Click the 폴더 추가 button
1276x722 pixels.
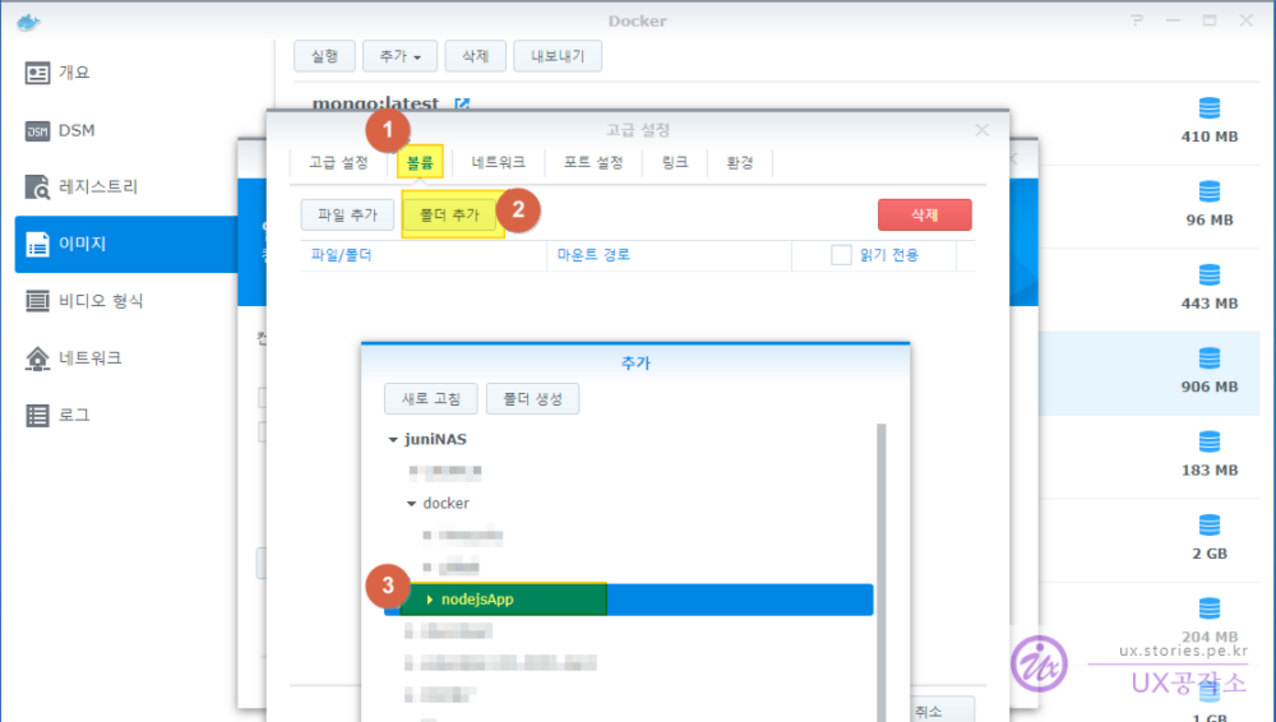[449, 215]
